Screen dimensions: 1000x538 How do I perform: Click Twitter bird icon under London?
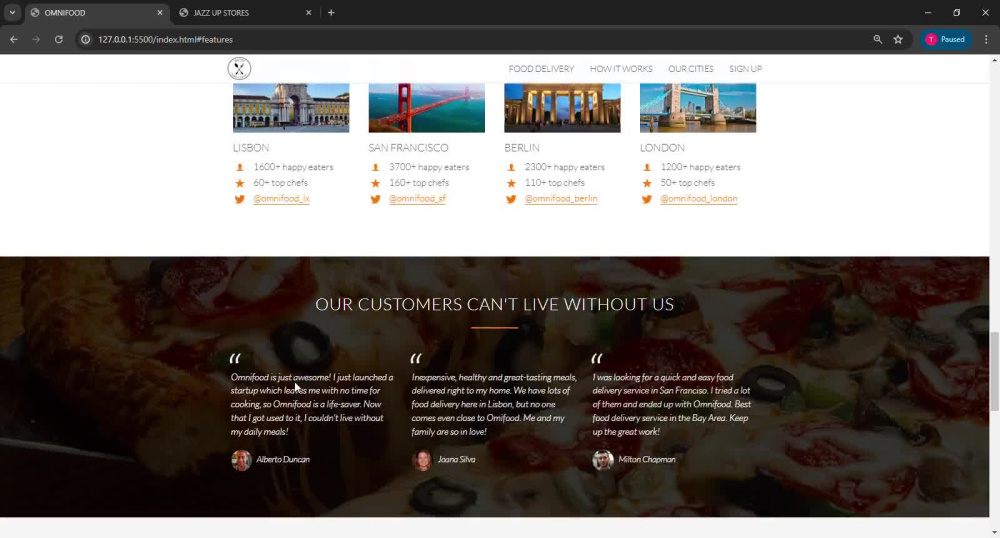647,199
